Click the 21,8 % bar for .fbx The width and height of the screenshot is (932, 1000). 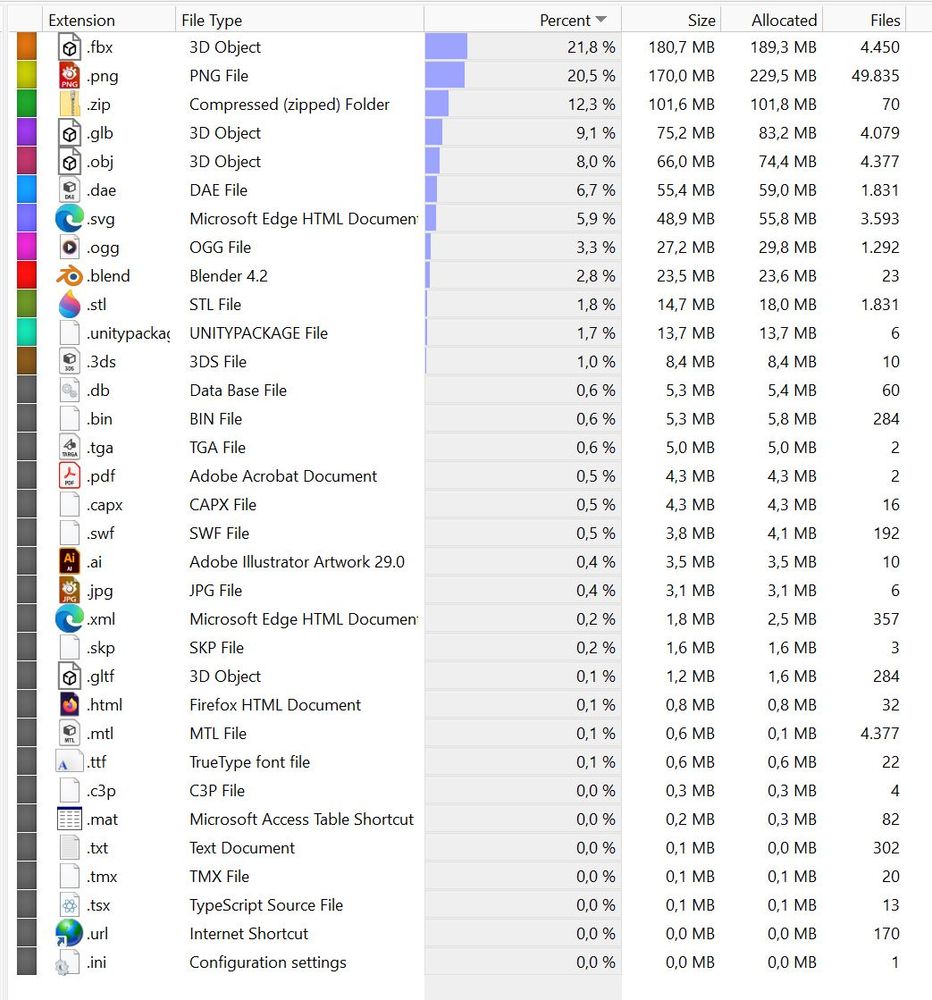tap(446, 47)
